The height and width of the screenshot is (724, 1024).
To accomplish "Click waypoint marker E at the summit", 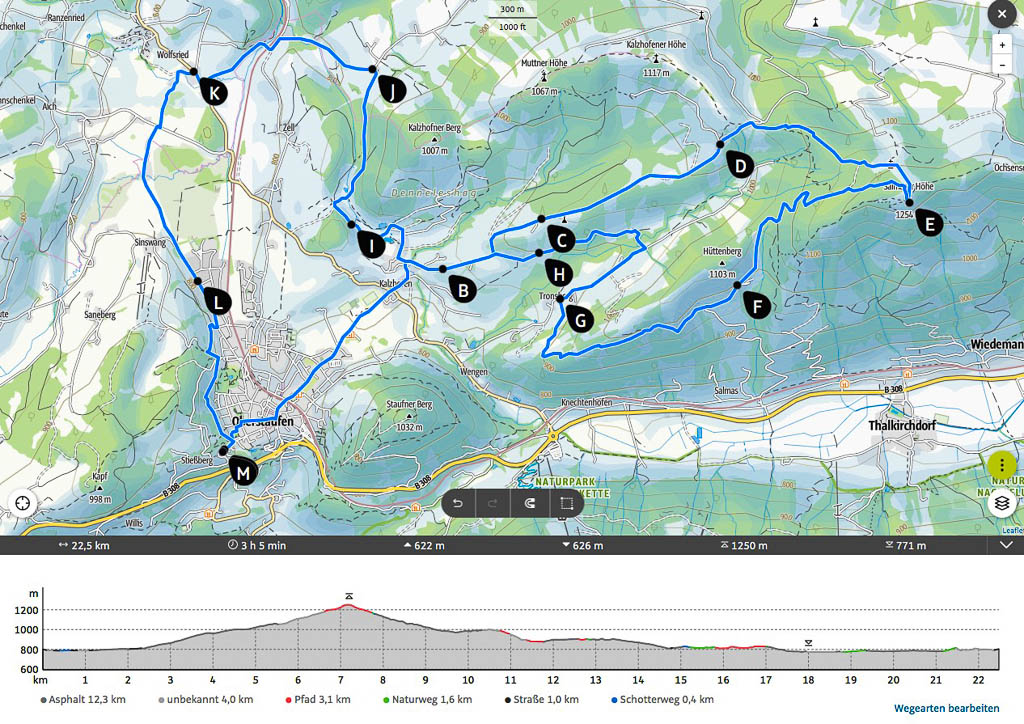I will [x=929, y=223].
